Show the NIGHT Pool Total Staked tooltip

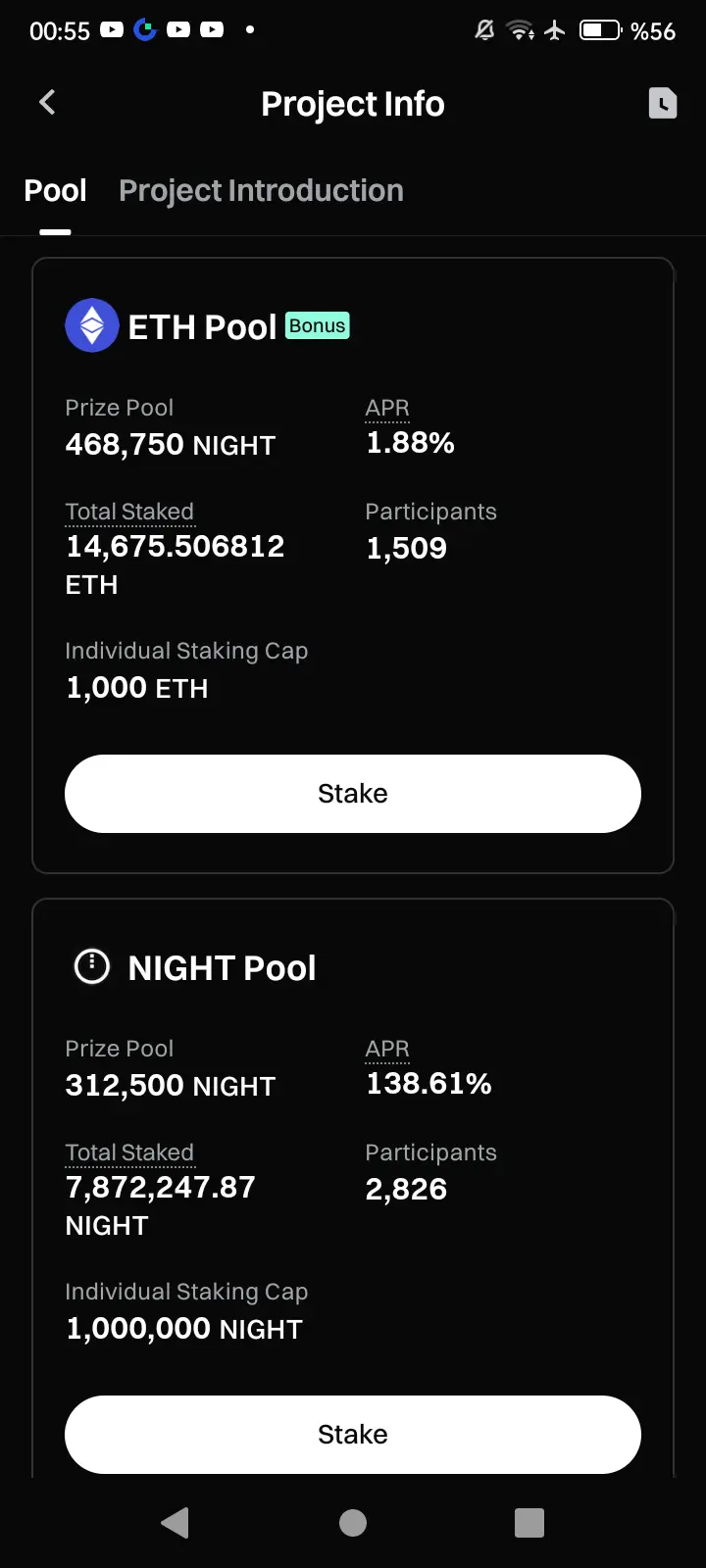click(129, 1152)
